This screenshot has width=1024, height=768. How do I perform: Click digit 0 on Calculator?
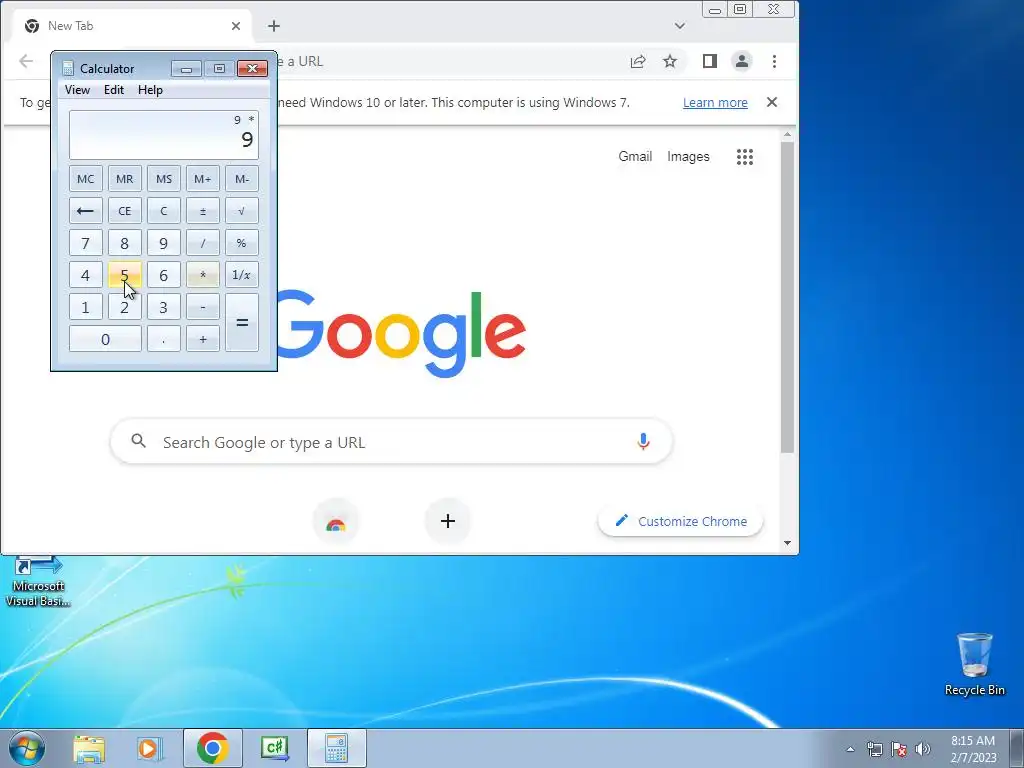[x=105, y=339]
